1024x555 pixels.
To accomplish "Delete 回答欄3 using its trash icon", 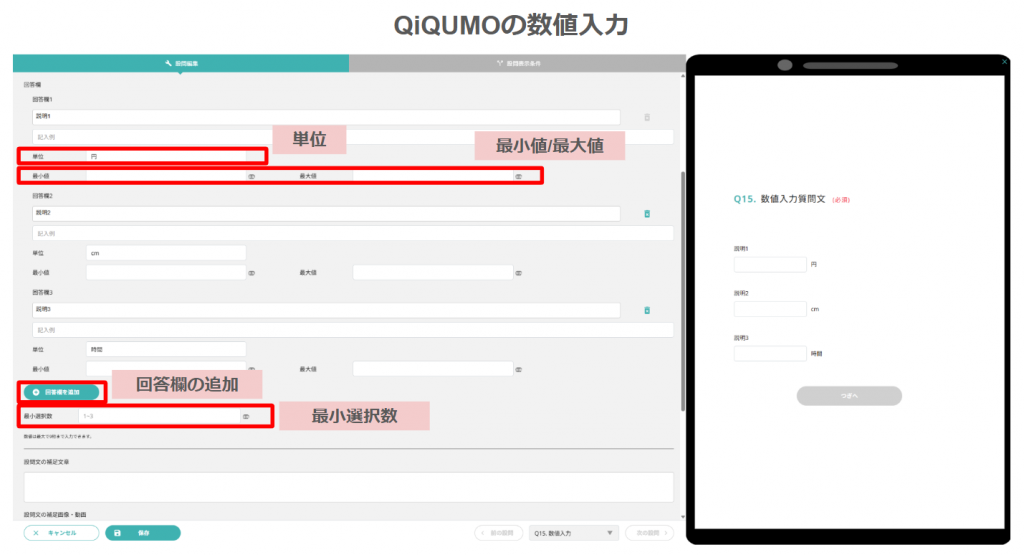I will [647, 311].
